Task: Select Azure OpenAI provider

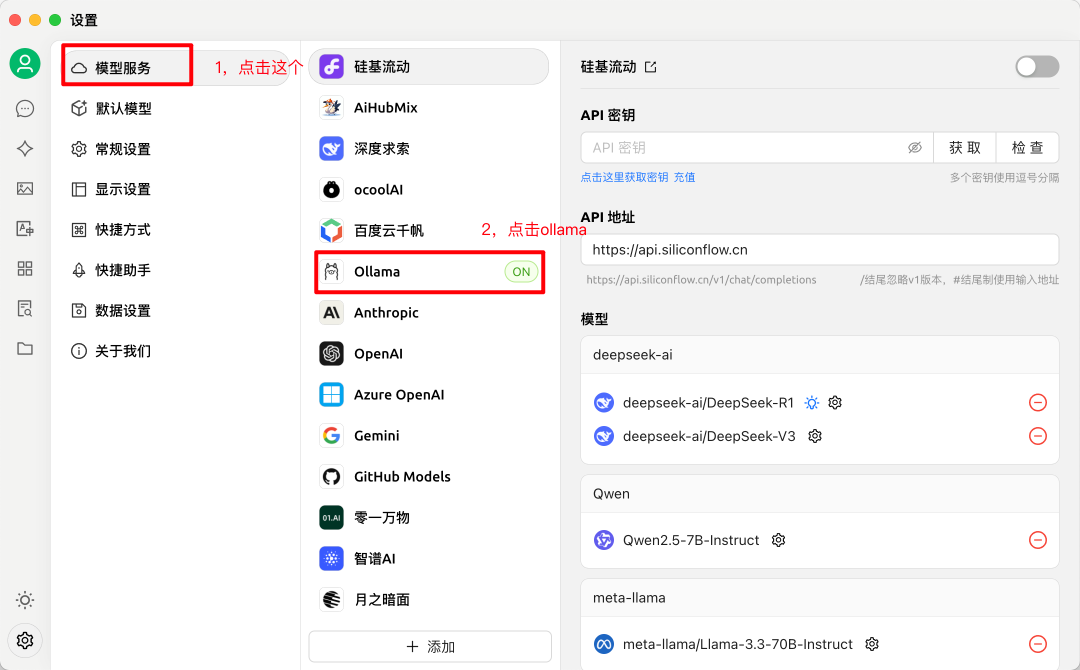Action: click(429, 395)
